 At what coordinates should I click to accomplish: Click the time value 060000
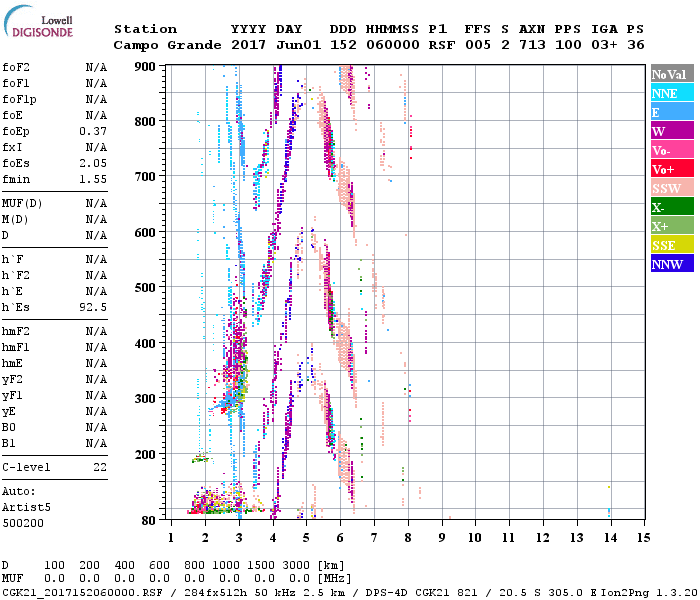(x=392, y=45)
